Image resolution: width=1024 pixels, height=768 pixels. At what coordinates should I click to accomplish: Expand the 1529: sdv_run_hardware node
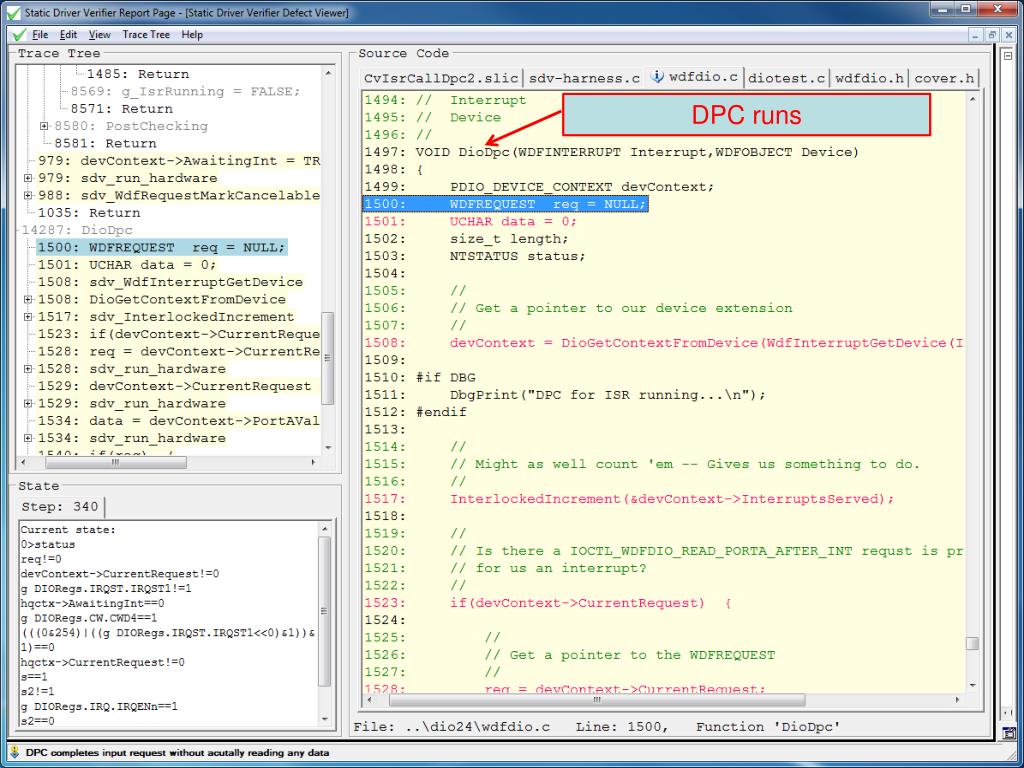(27, 404)
